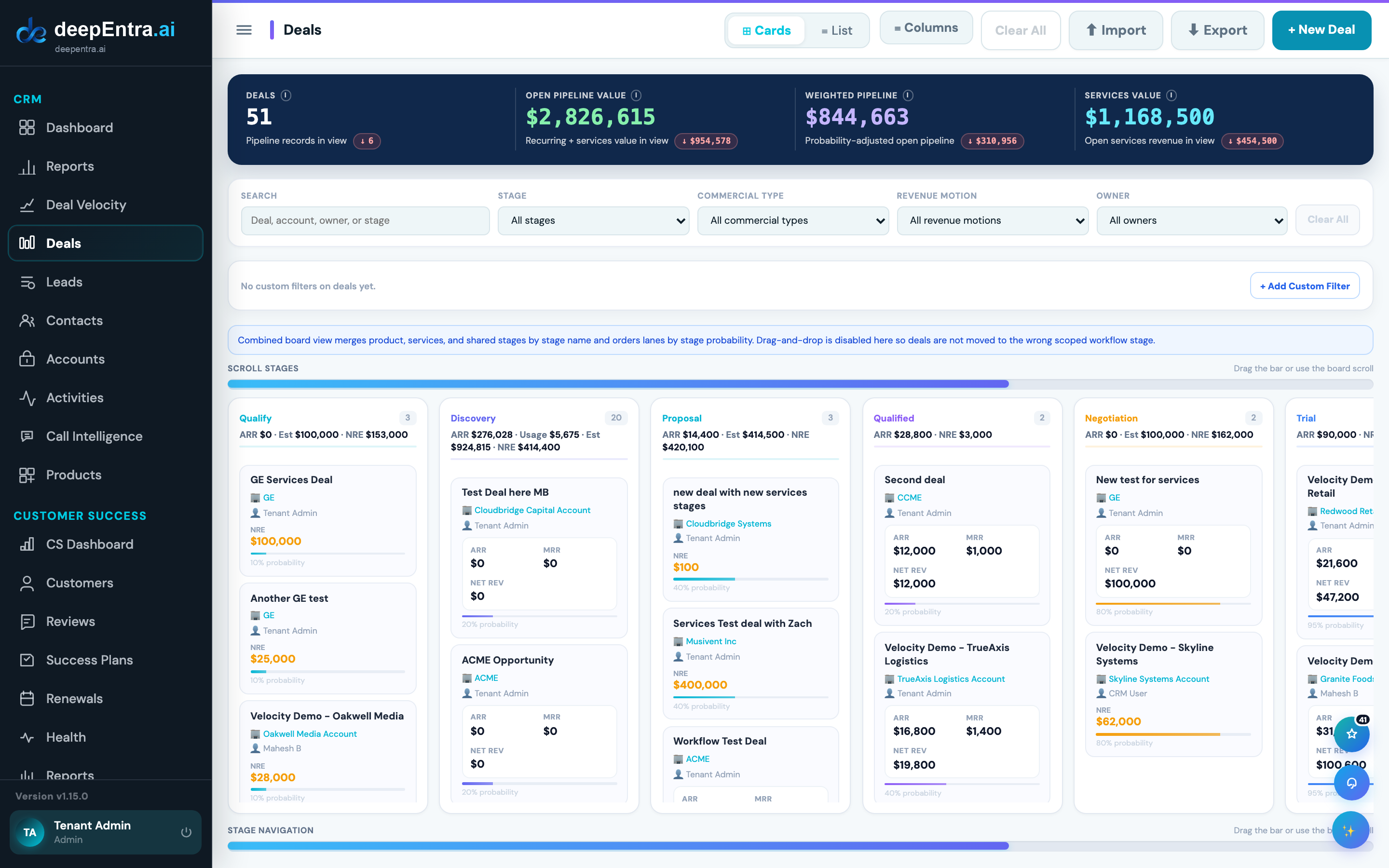Open the chat support floating button
The width and height of the screenshot is (1389, 868).
(1352, 783)
